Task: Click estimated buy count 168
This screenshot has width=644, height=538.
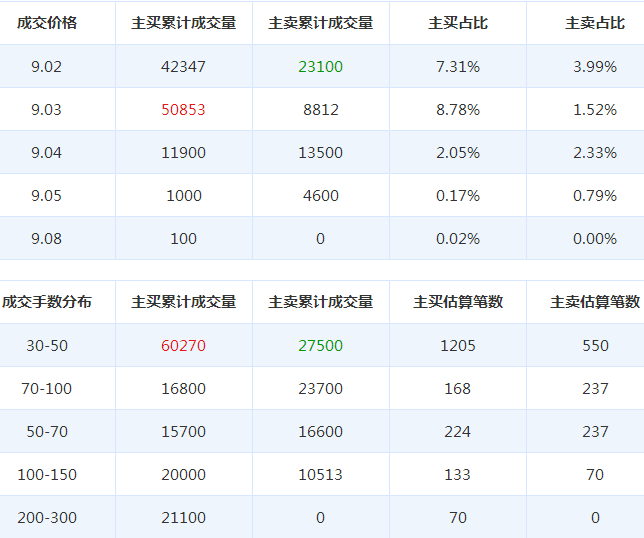Action: coord(458,389)
